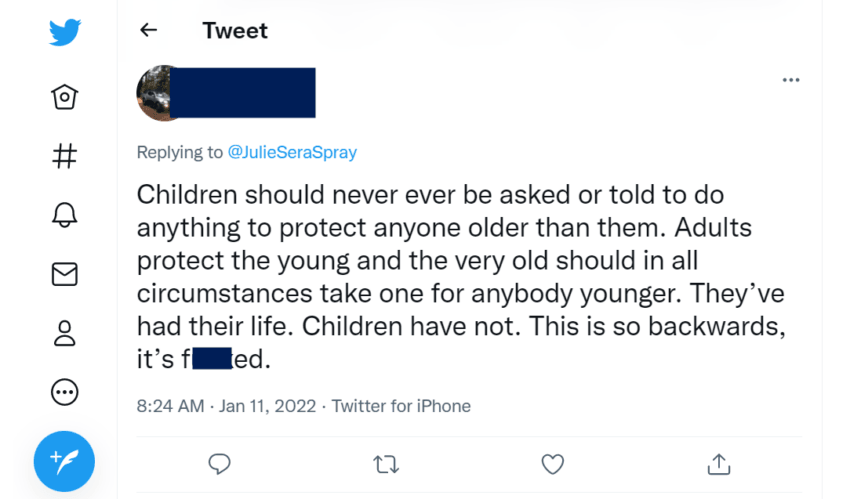Open the Explore hashtag icon
The width and height of the screenshot is (850, 499).
point(65,156)
